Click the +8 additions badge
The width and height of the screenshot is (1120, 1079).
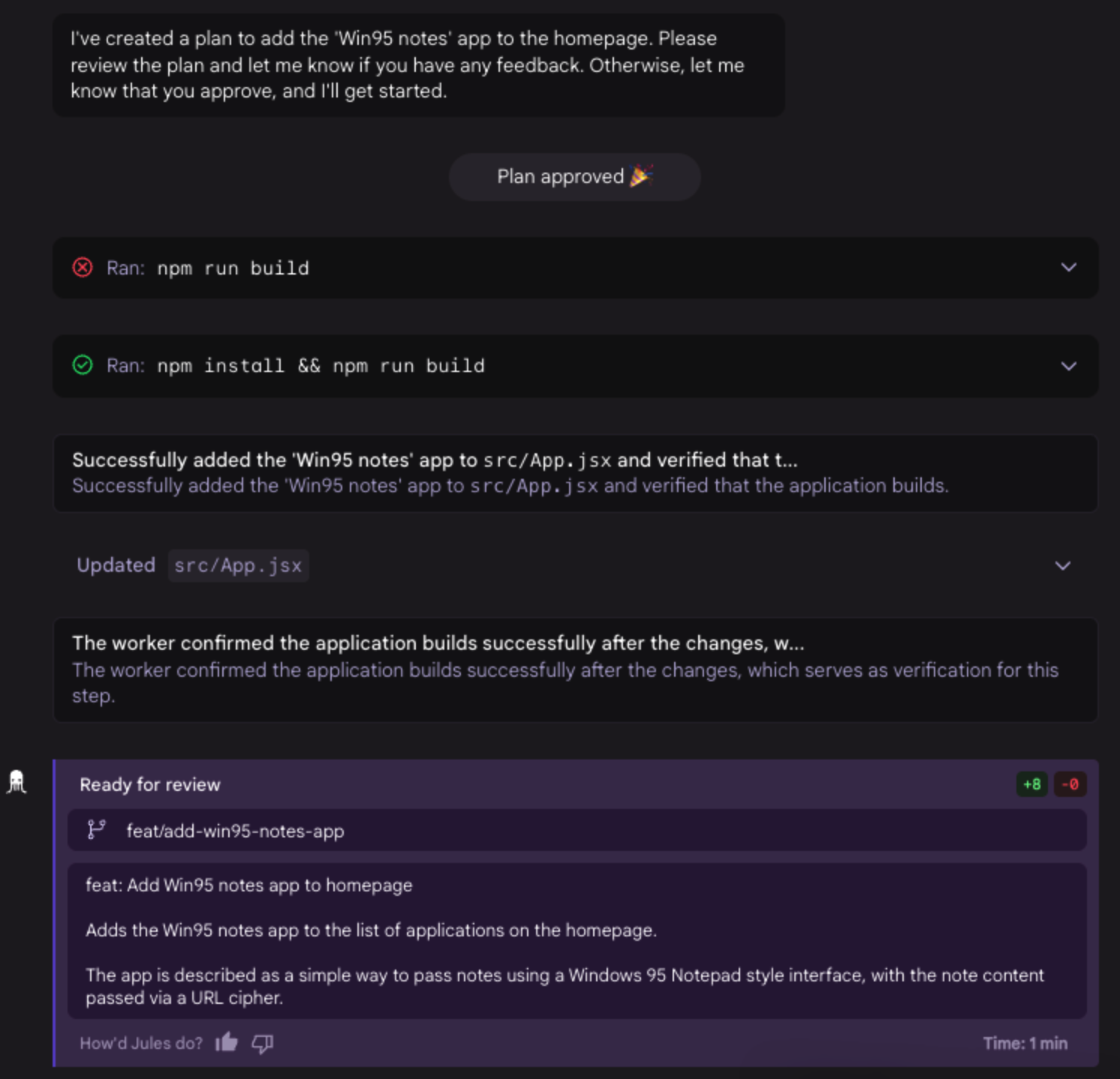1032,784
